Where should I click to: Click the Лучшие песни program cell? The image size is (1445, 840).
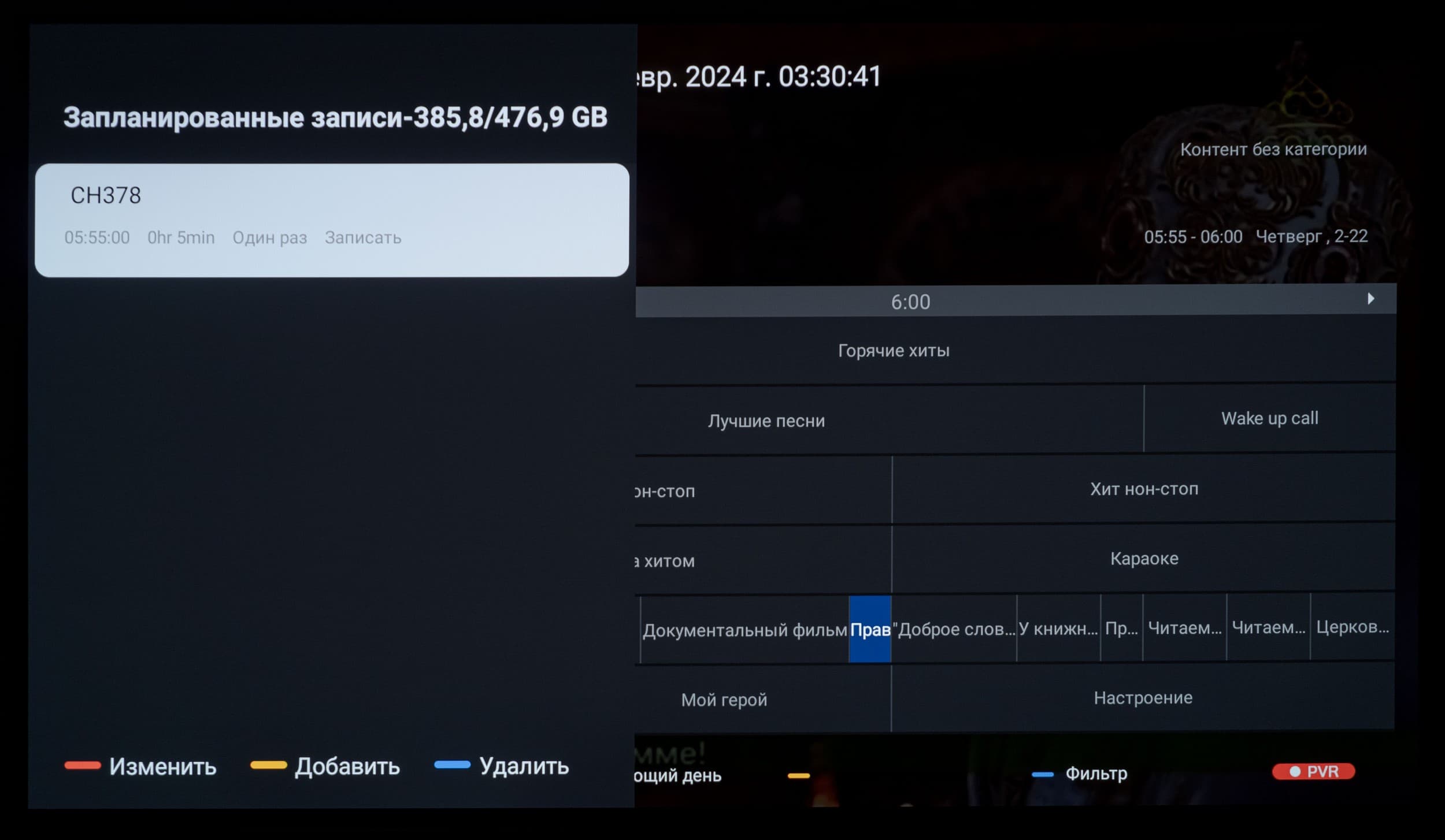click(766, 421)
